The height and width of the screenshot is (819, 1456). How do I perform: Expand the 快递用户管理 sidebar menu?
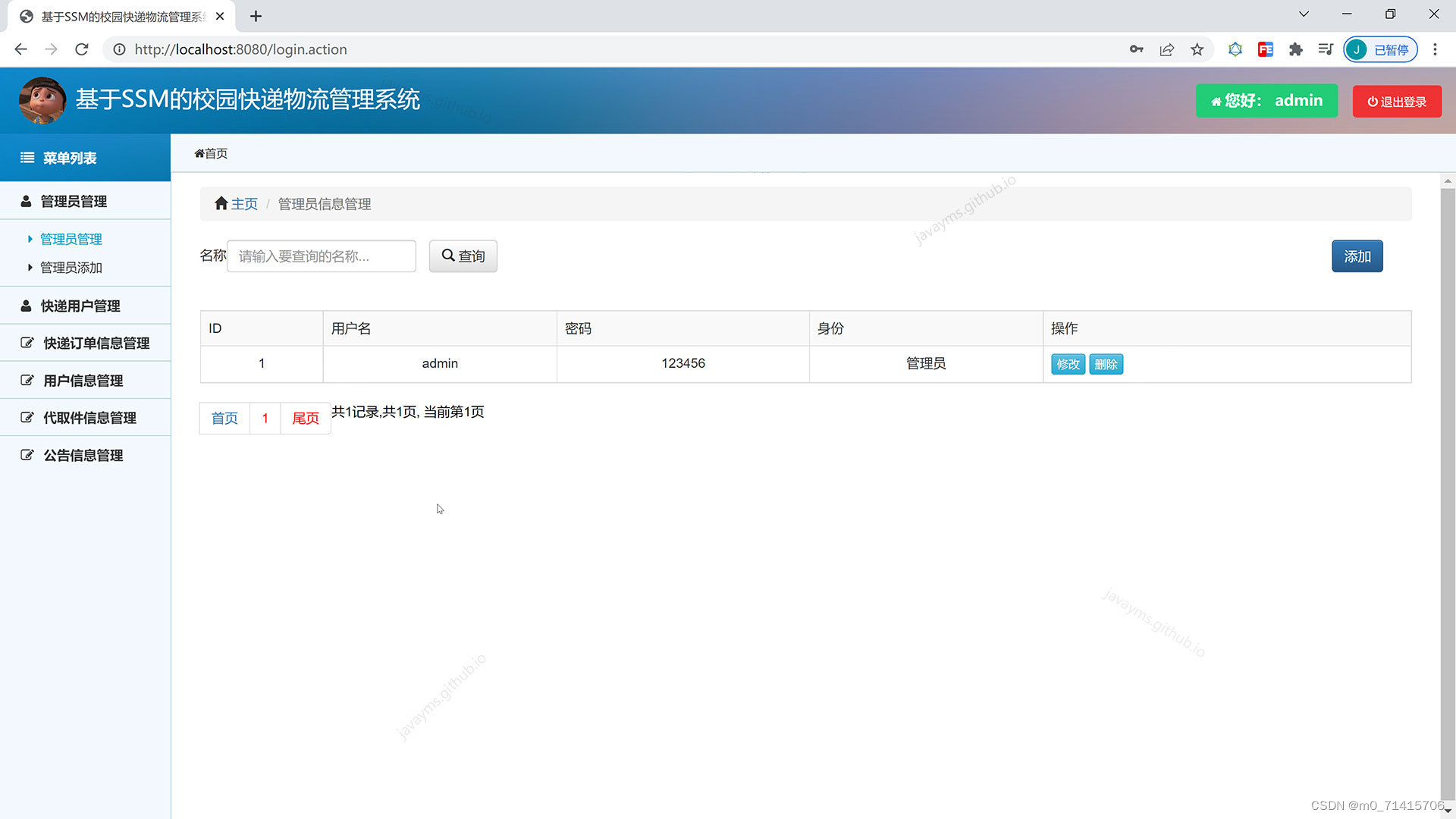(80, 306)
